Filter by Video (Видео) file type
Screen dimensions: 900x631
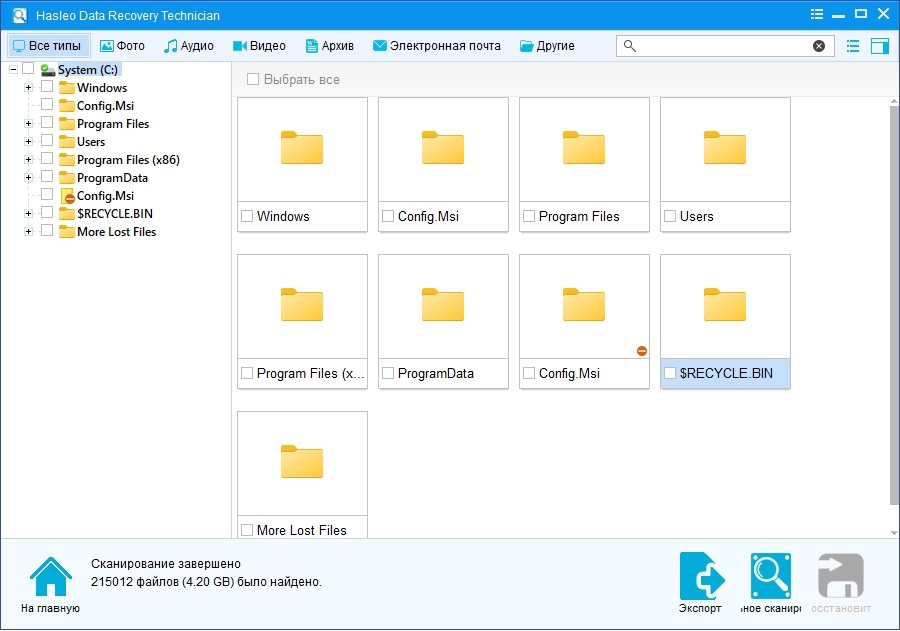pyautogui.click(x=259, y=46)
